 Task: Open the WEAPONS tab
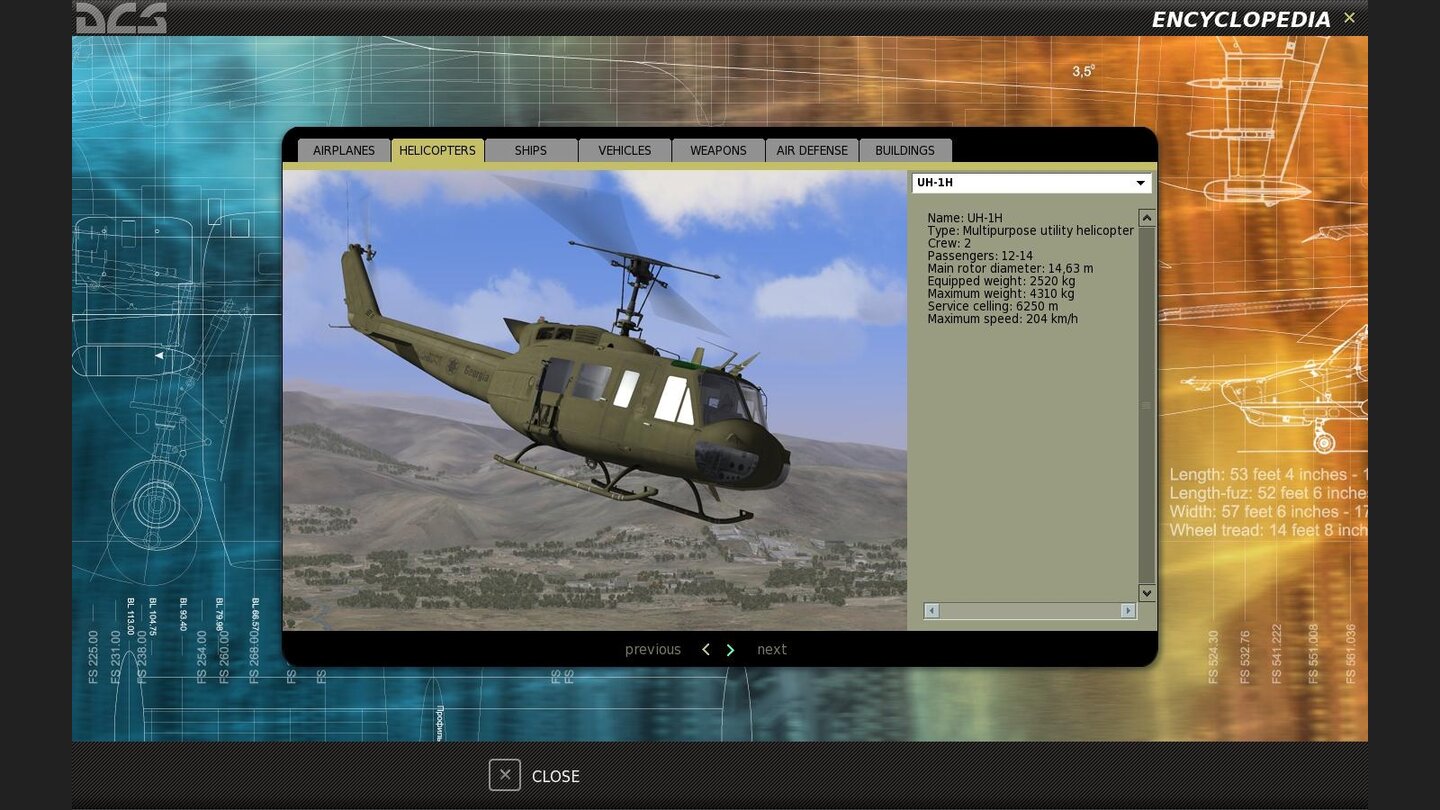(718, 150)
